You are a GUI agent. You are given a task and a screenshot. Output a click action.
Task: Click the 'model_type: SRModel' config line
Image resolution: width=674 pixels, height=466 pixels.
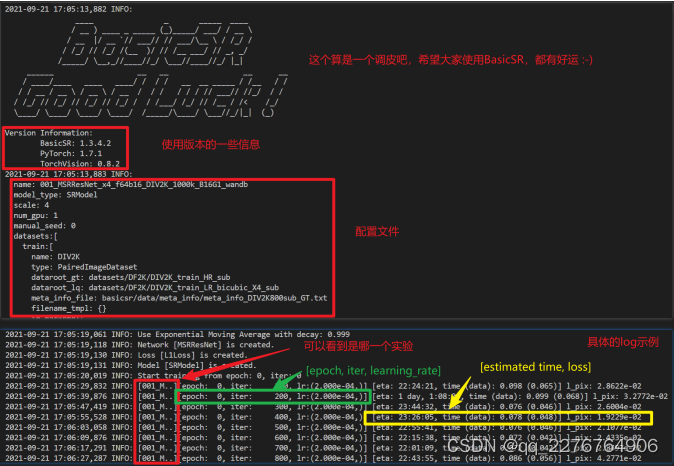(55, 195)
